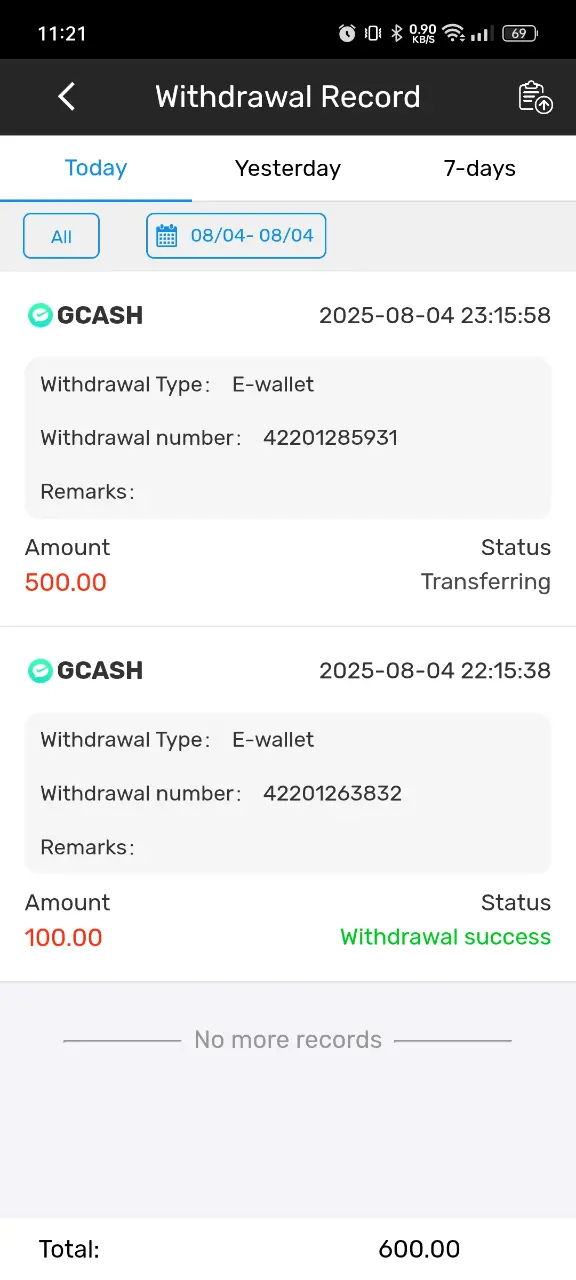Image resolution: width=576 pixels, height=1280 pixels.
Task: Open the clipboard upload icon
Action: (535, 97)
